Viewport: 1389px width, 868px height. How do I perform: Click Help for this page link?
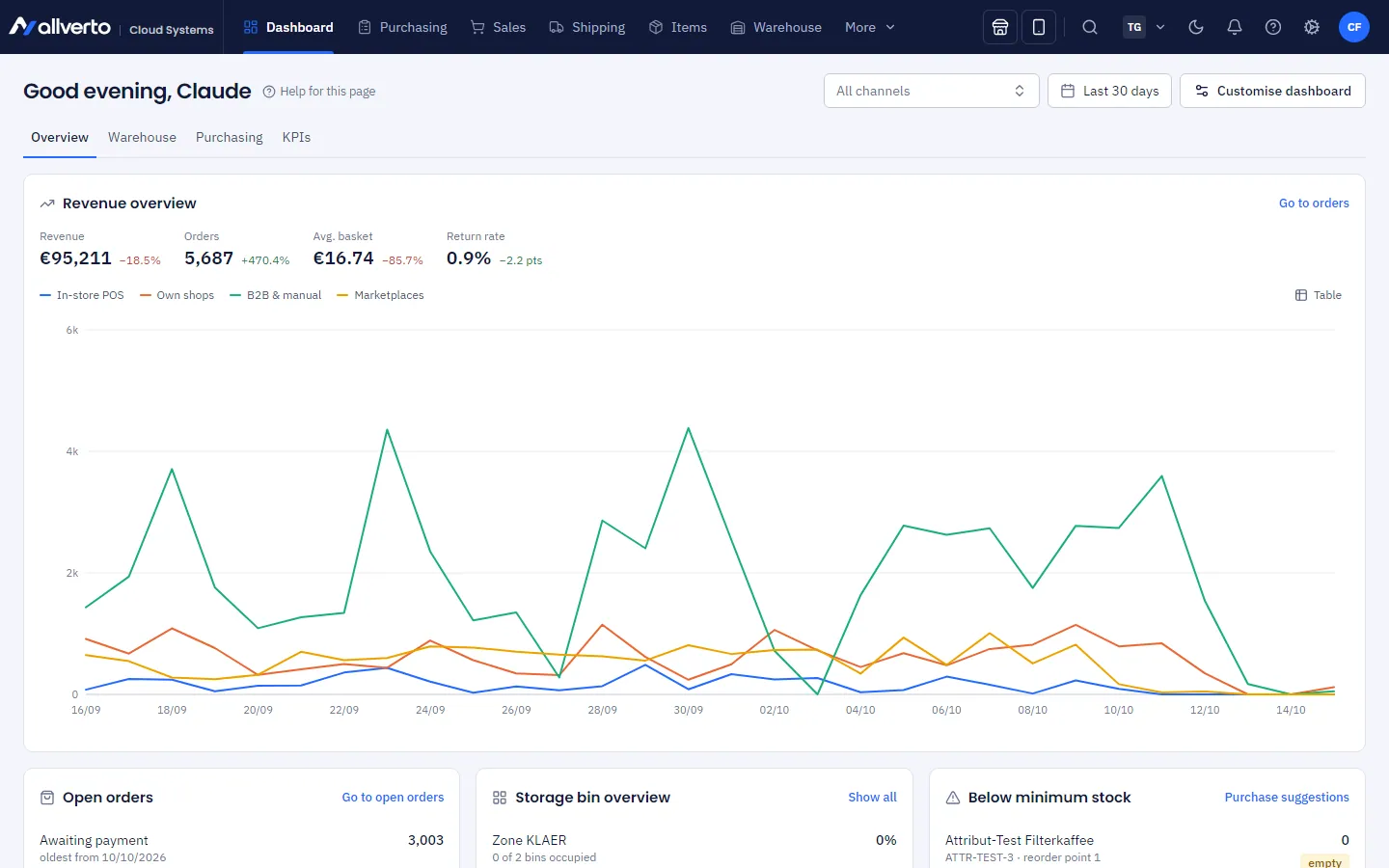coord(319,92)
